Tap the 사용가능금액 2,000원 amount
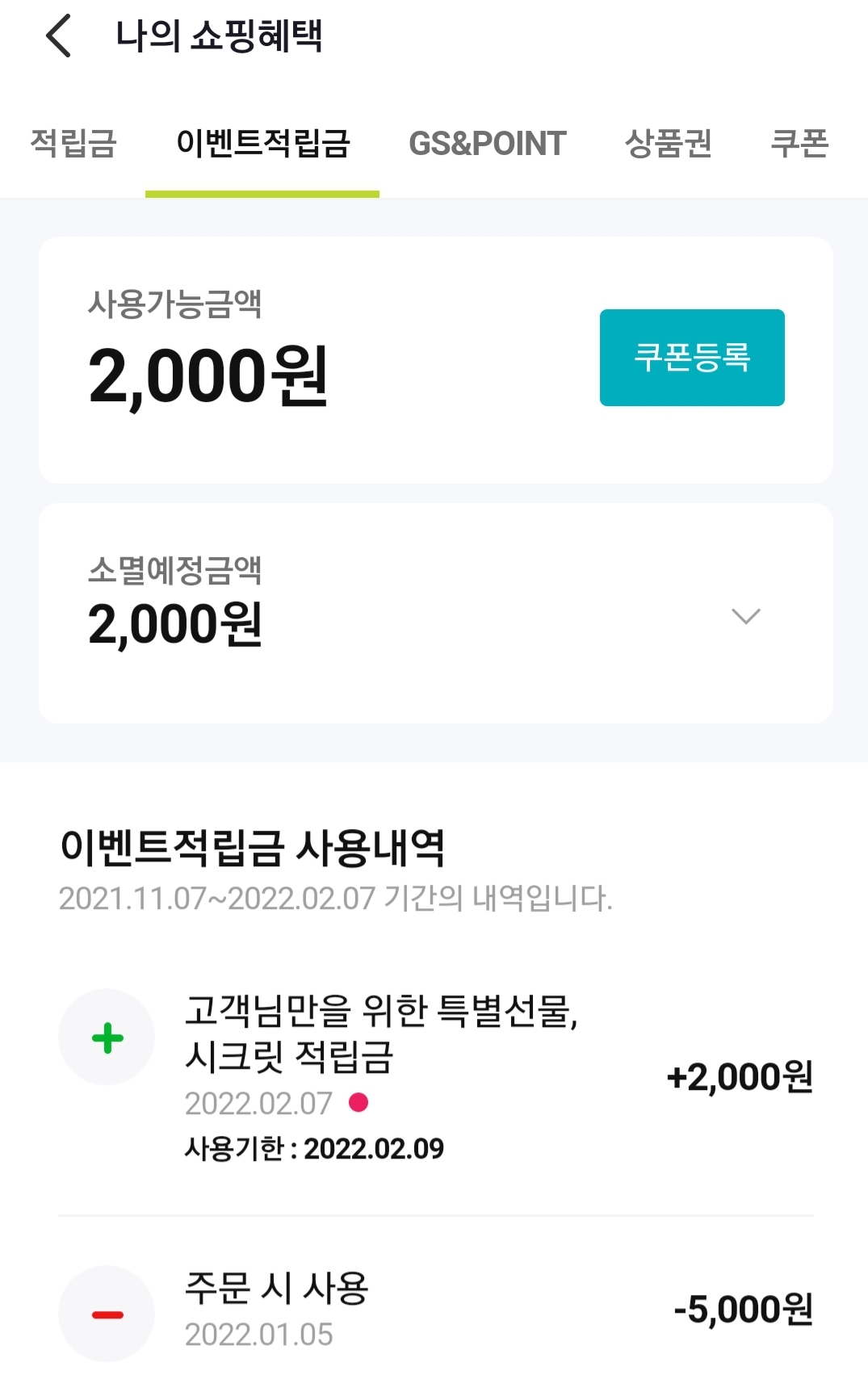This screenshot has height=1375, width=868. 208,375
